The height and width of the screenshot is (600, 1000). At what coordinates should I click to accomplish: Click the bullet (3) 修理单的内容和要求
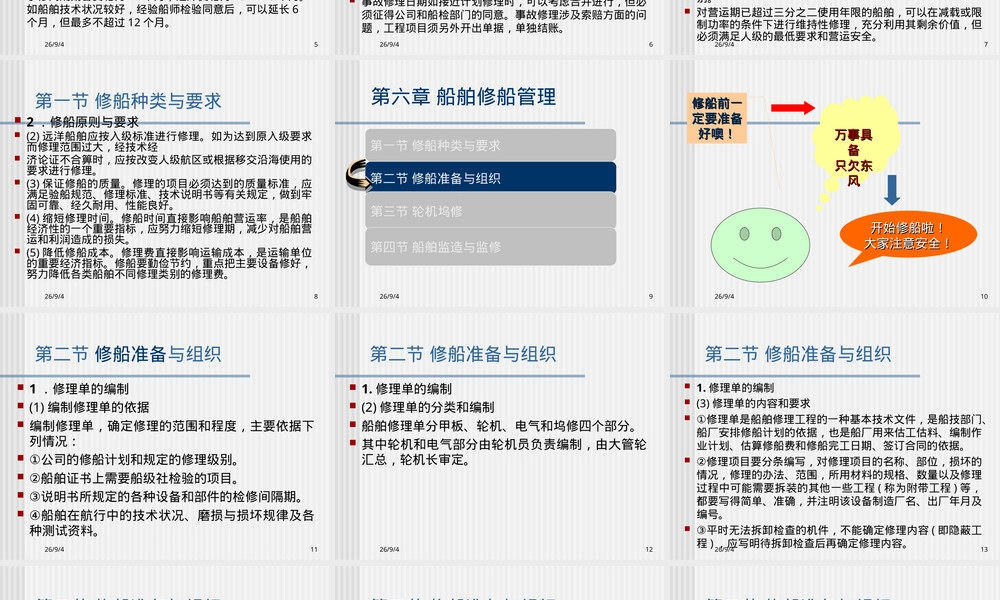(753, 404)
